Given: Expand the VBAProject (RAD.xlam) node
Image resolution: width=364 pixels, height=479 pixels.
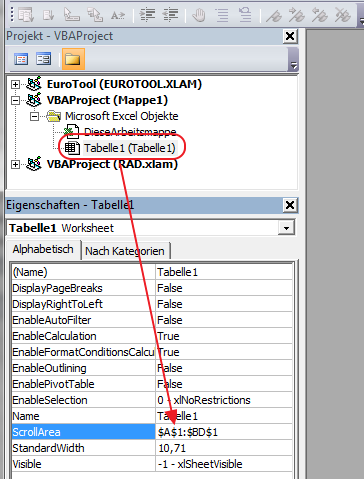Looking at the screenshot, I should (x=15, y=164).
